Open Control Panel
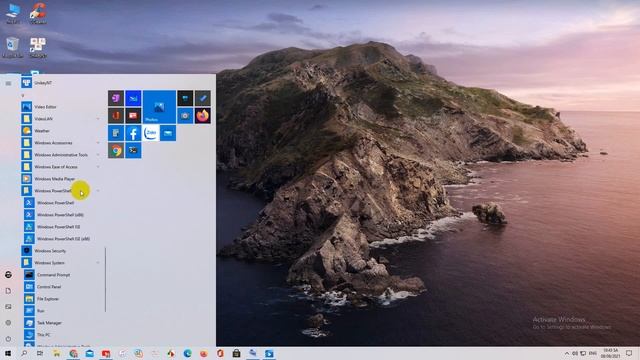640x360 pixels. click(61, 287)
